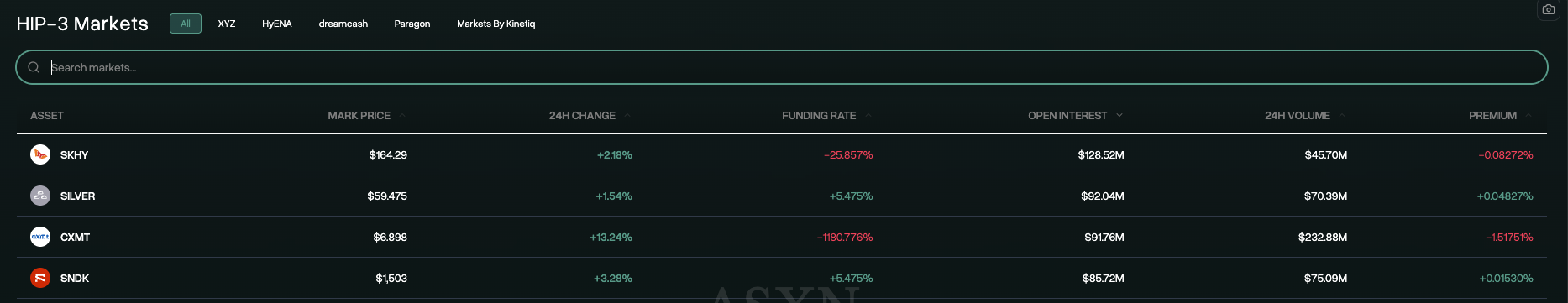This screenshot has height=303, width=1568.
Task: Click the SILVER asset logo icon
Action: click(40, 196)
